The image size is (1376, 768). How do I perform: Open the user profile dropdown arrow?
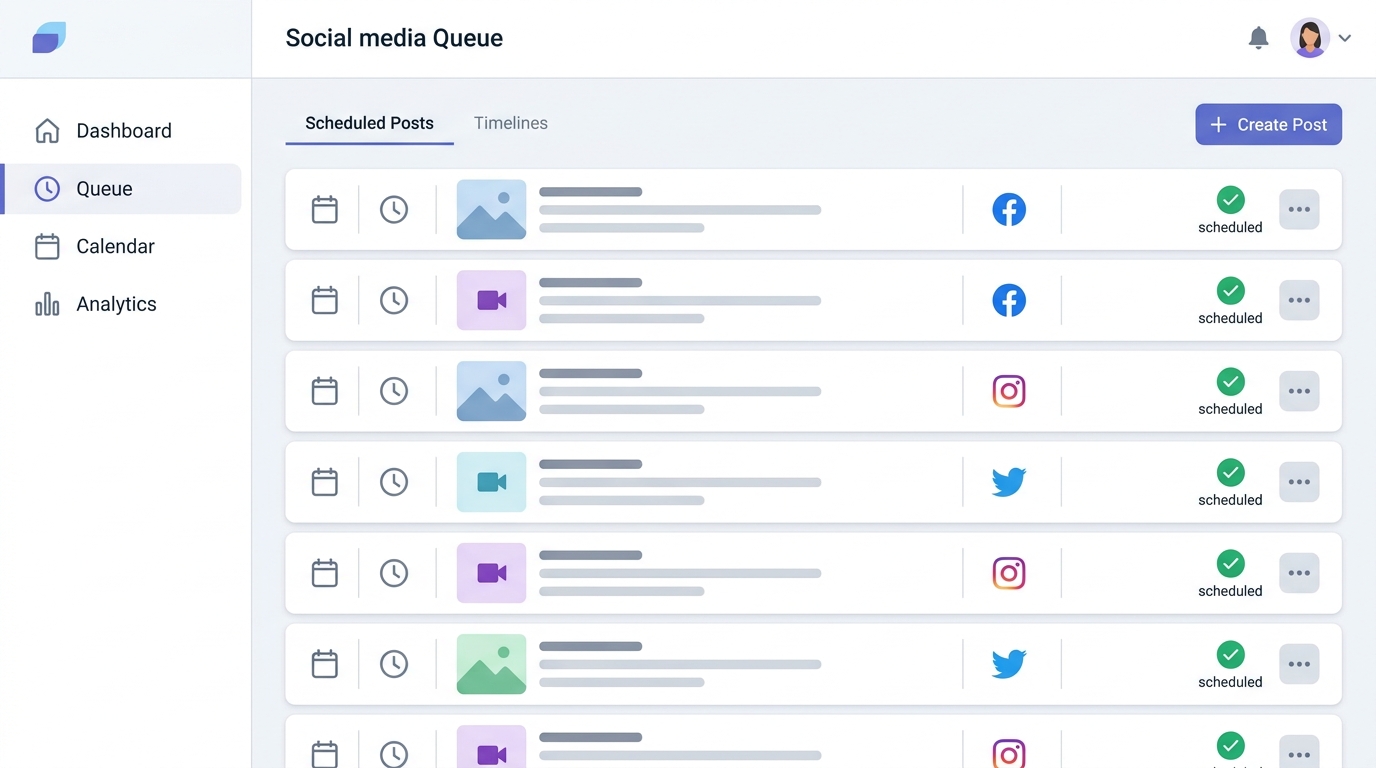[1345, 38]
